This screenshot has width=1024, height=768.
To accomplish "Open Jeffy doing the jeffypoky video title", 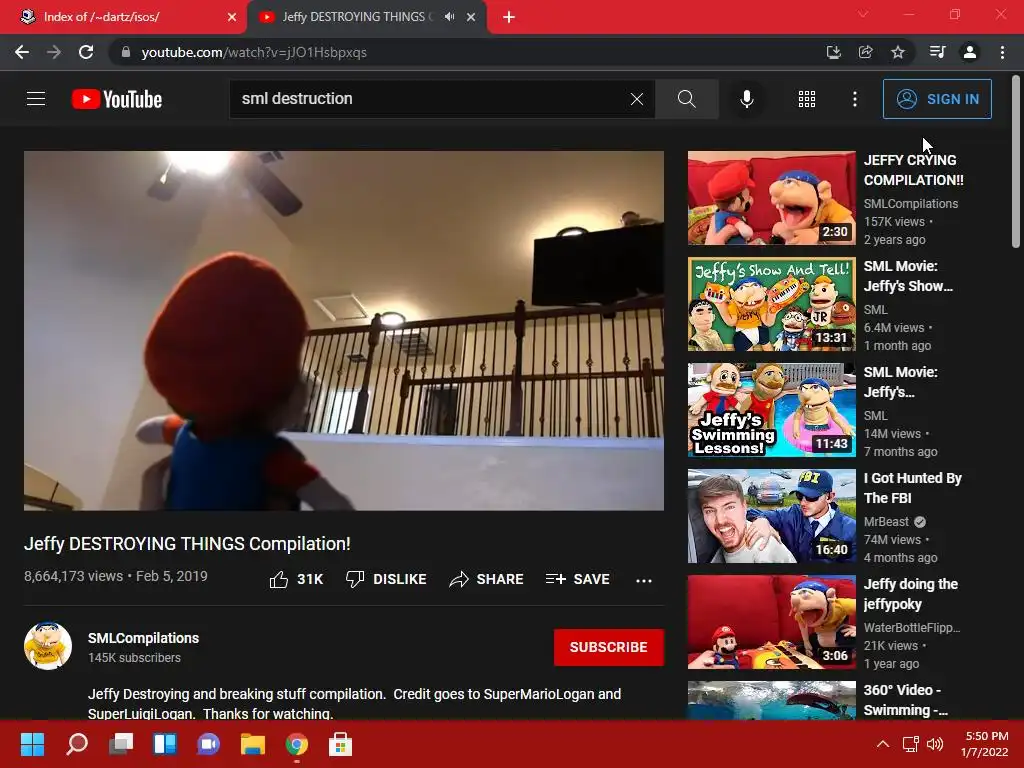I will pyautogui.click(x=910, y=594).
